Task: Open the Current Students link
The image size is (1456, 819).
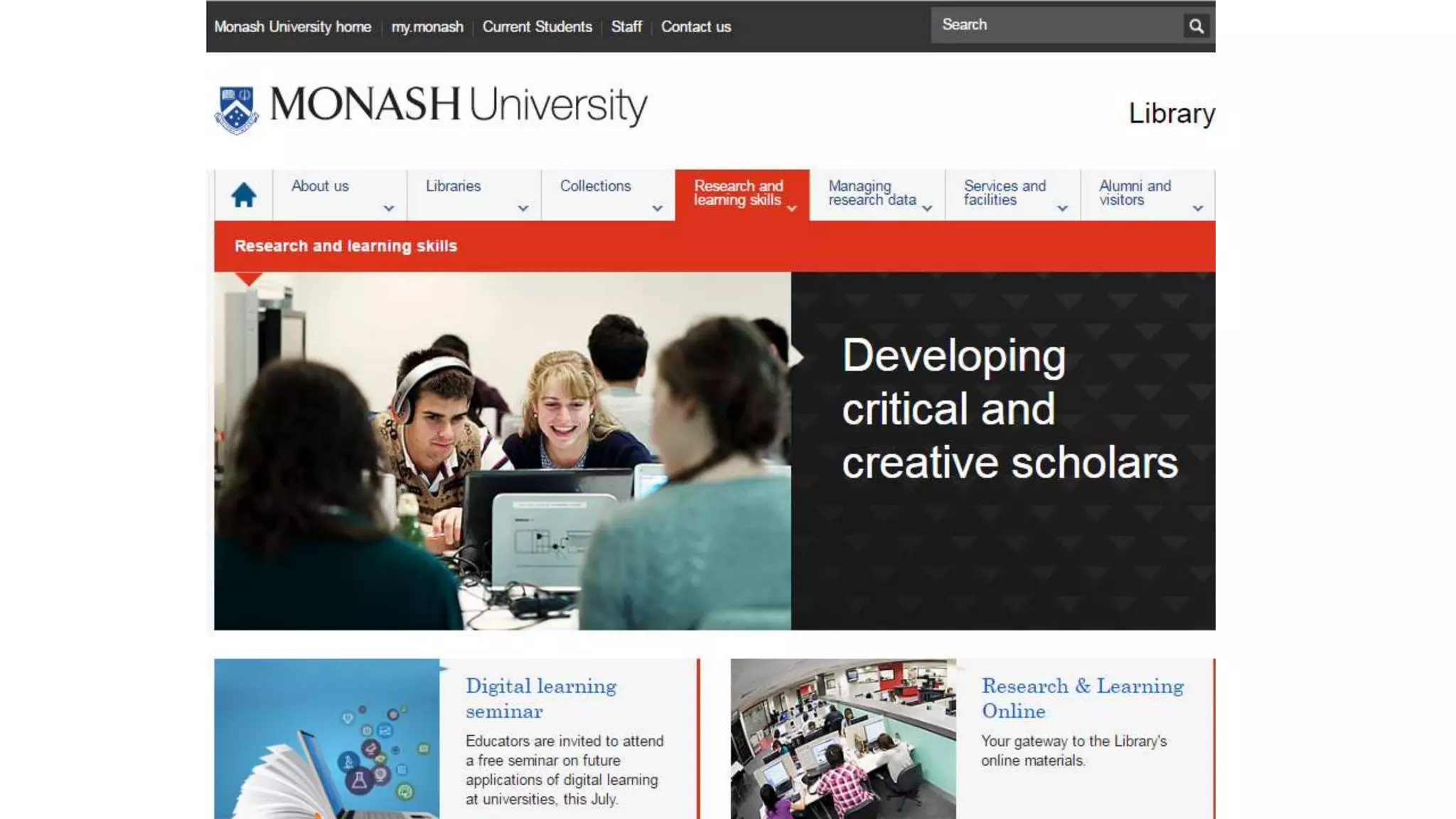Action: pos(537,27)
